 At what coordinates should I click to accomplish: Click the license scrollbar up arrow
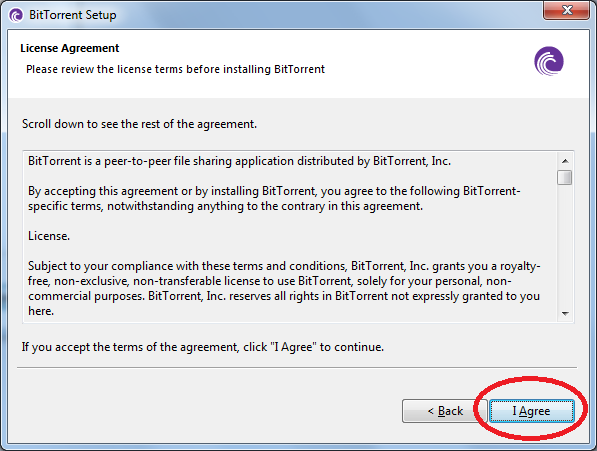click(565, 161)
